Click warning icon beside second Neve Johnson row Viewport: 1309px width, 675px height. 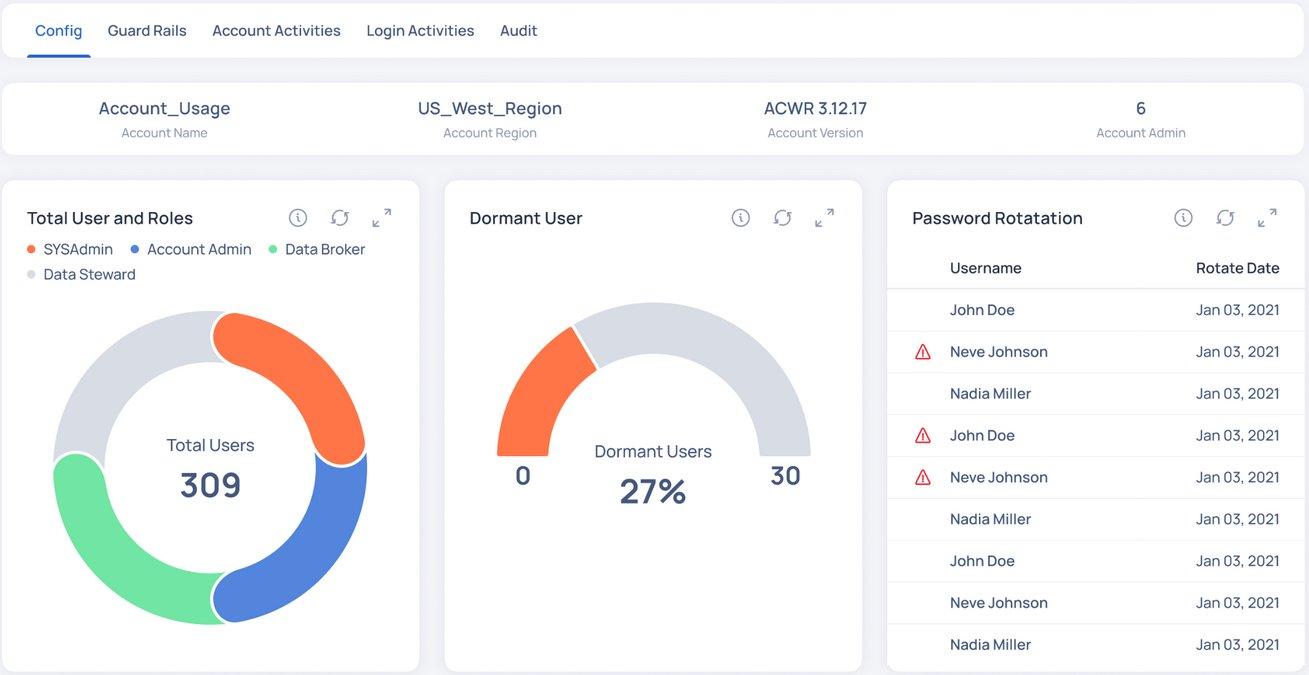pyautogui.click(x=923, y=478)
